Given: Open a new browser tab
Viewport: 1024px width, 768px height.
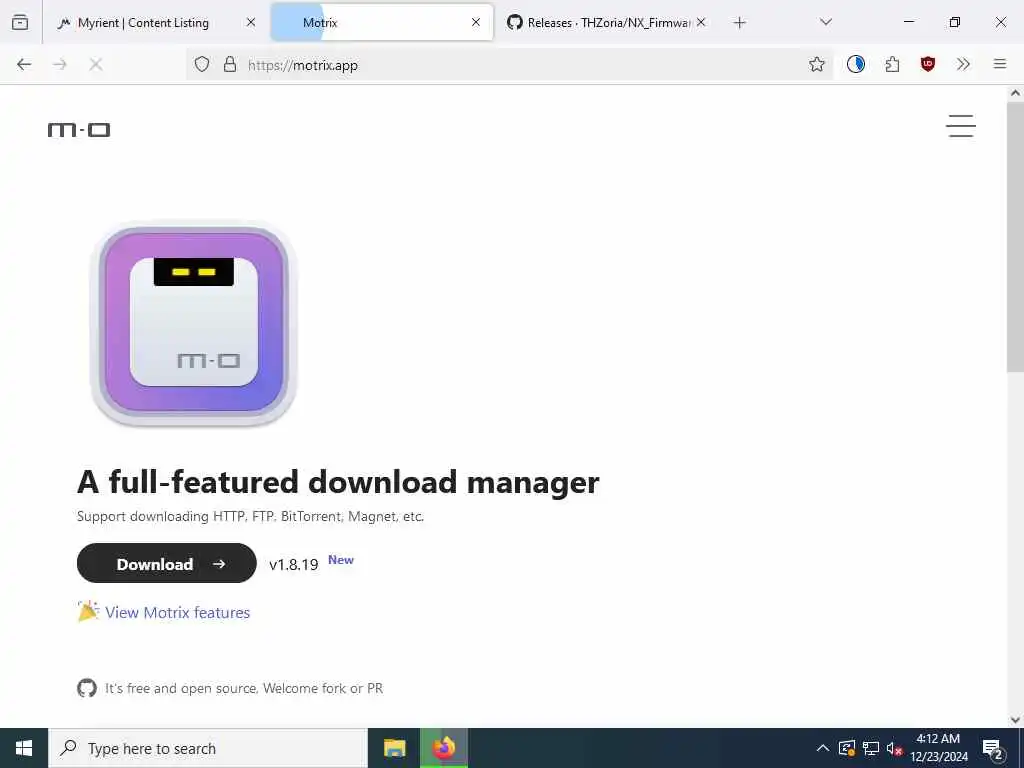Looking at the screenshot, I should pyautogui.click(x=739, y=23).
